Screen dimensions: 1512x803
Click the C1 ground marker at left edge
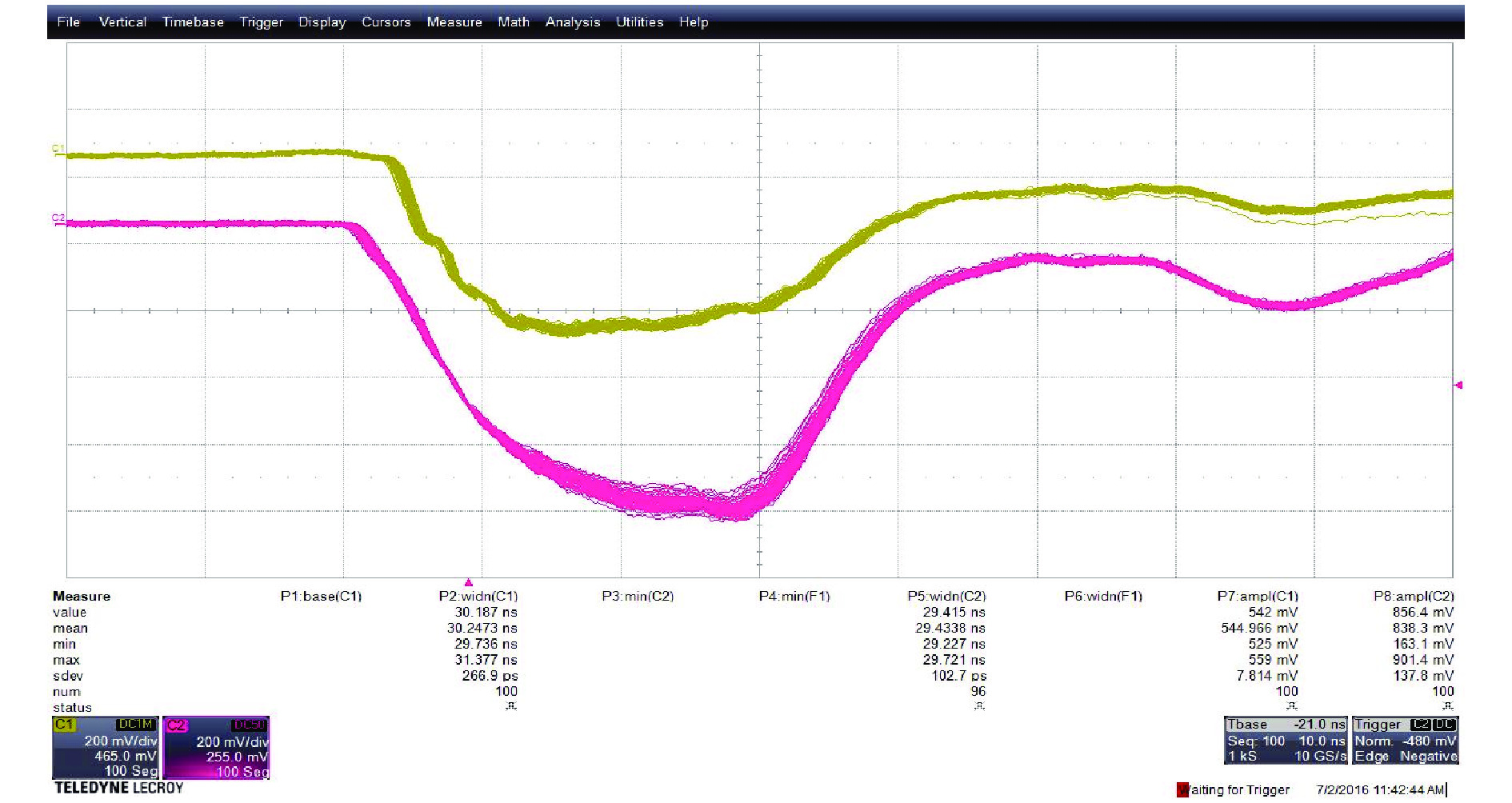tap(58, 150)
